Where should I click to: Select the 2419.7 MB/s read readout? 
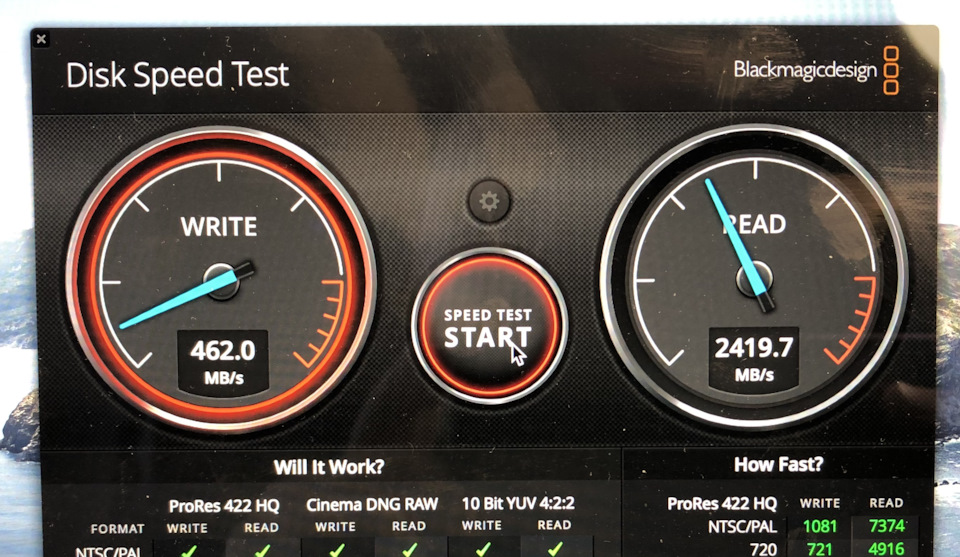pyautogui.click(x=754, y=360)
